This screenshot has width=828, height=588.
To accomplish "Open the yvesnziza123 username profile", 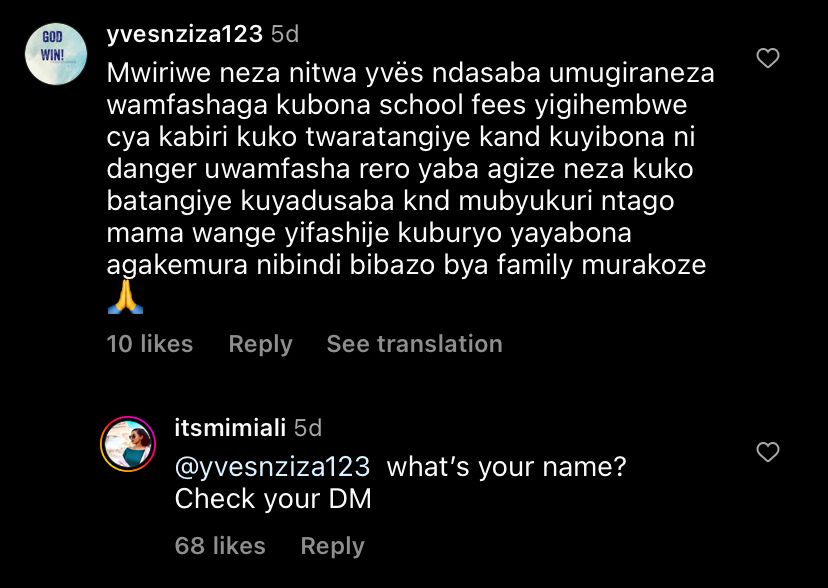I will click(184, 34).
